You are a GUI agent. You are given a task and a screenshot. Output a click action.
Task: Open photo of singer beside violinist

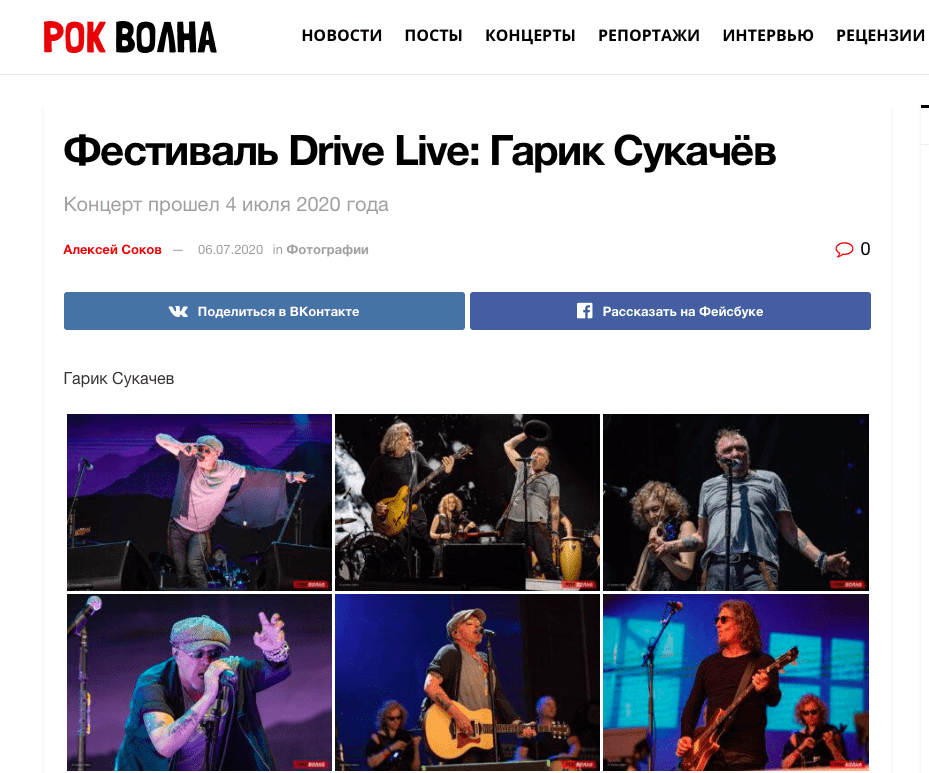tap(736, 502)
